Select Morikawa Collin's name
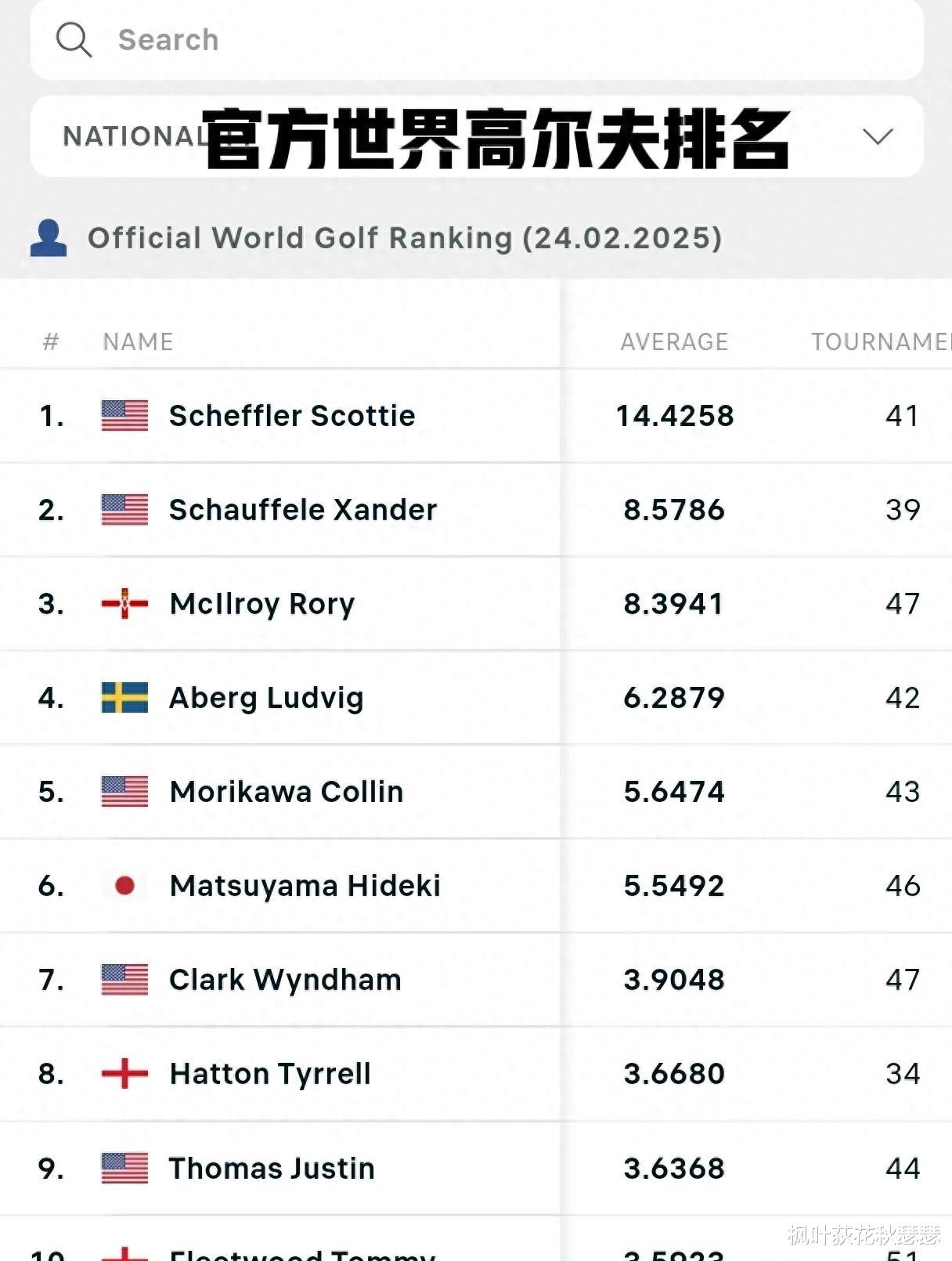The image size is (952, 1261). coord(287,792)
